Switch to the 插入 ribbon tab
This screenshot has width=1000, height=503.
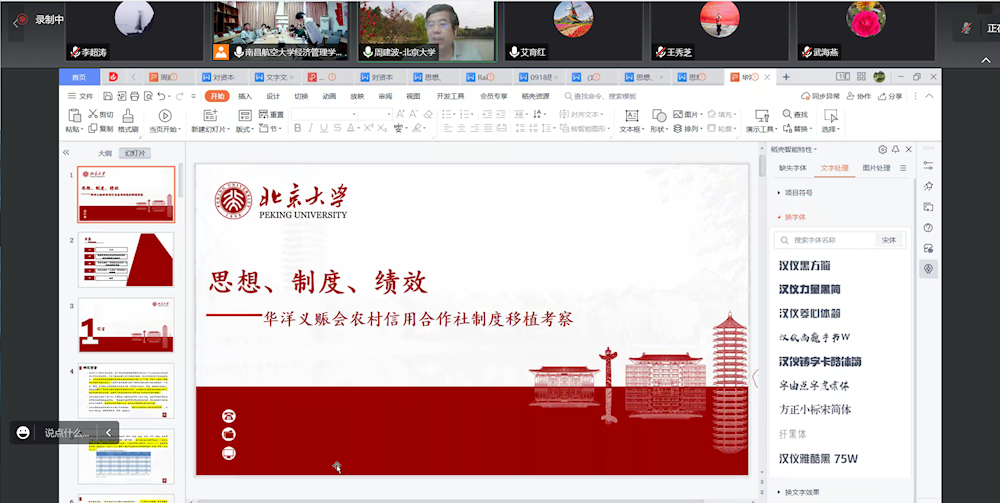(x=245, y=96)
